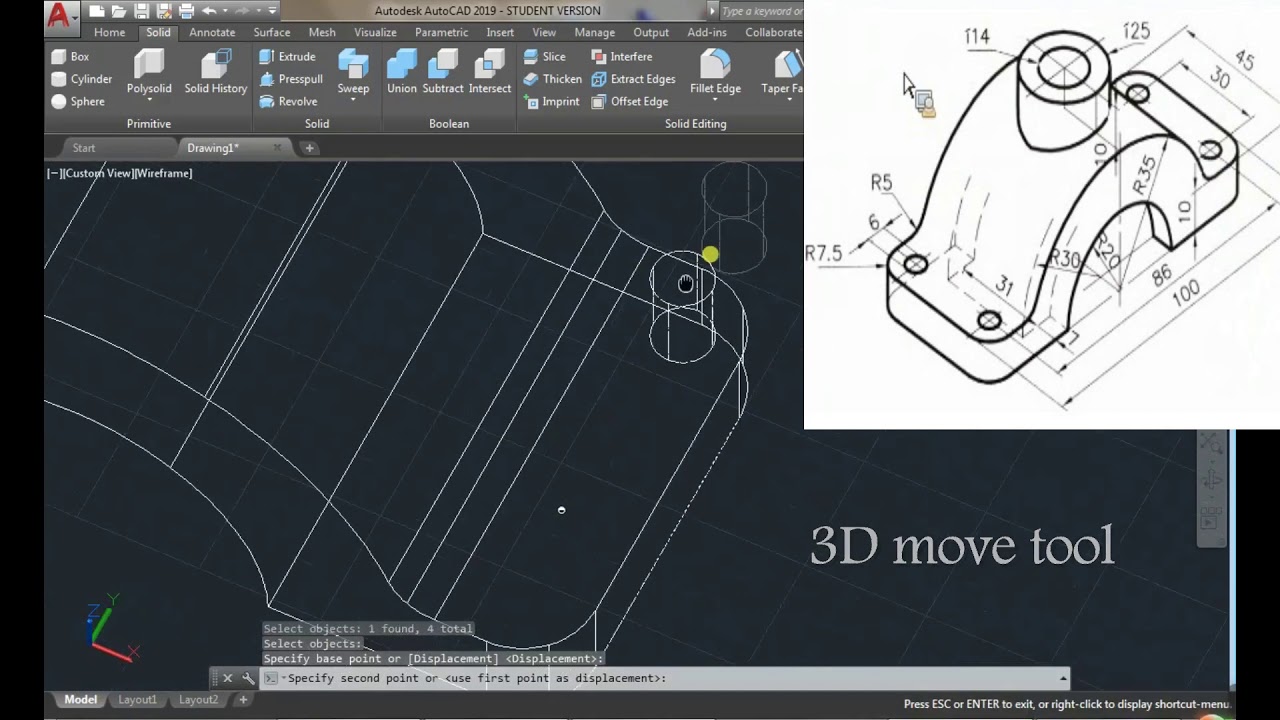Open the Insert ribbon tab
Viewport: 1280px width, 720px height.
point(500,33)
